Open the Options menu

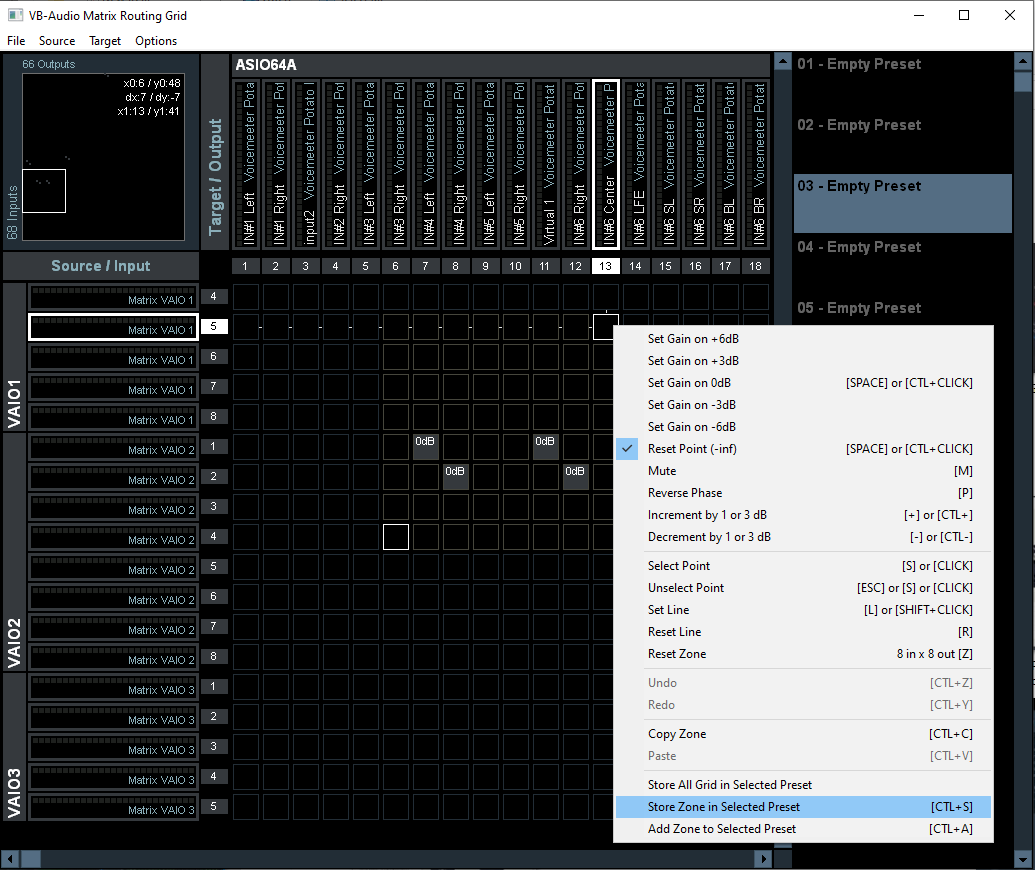click(x=156, y=41)
